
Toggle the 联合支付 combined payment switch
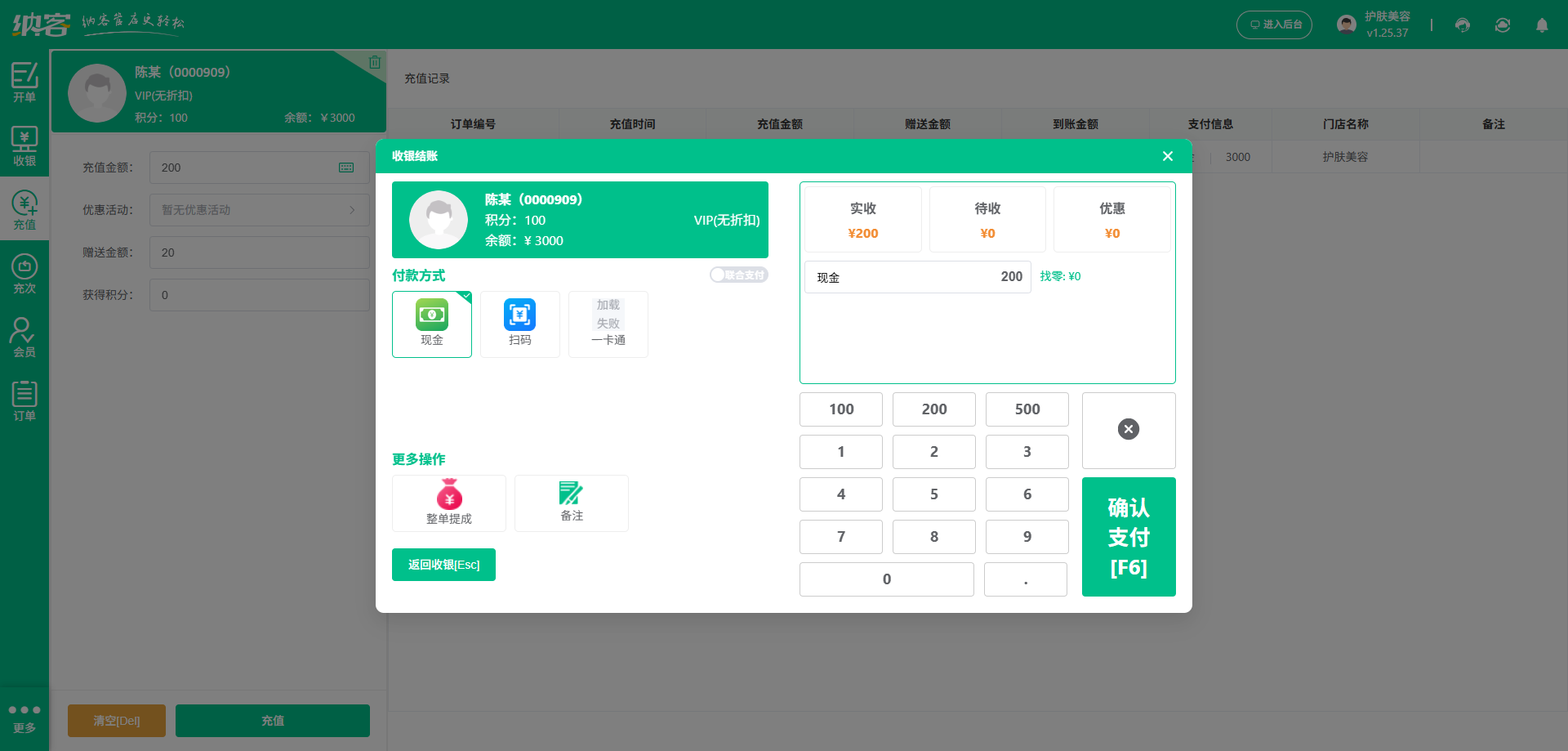coord(738,275)
